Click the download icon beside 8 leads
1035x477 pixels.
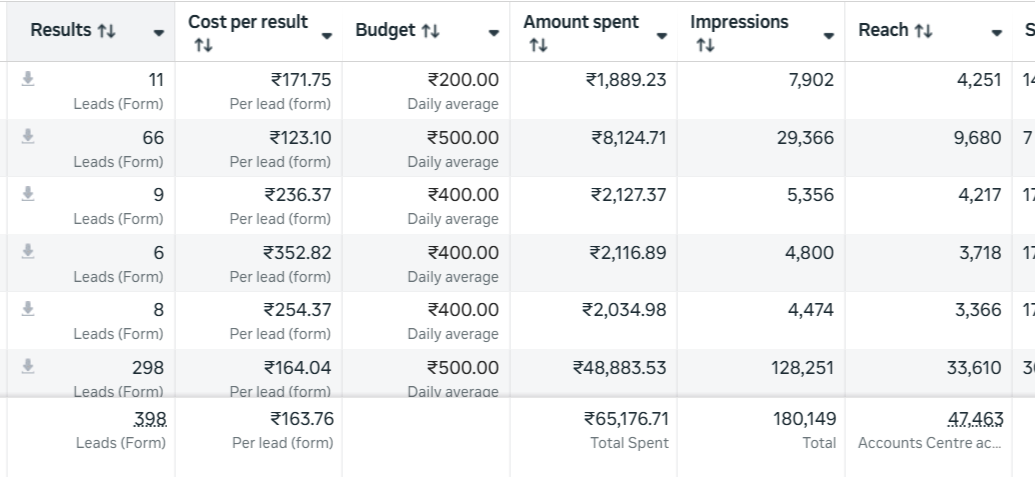tap(28, 310)
